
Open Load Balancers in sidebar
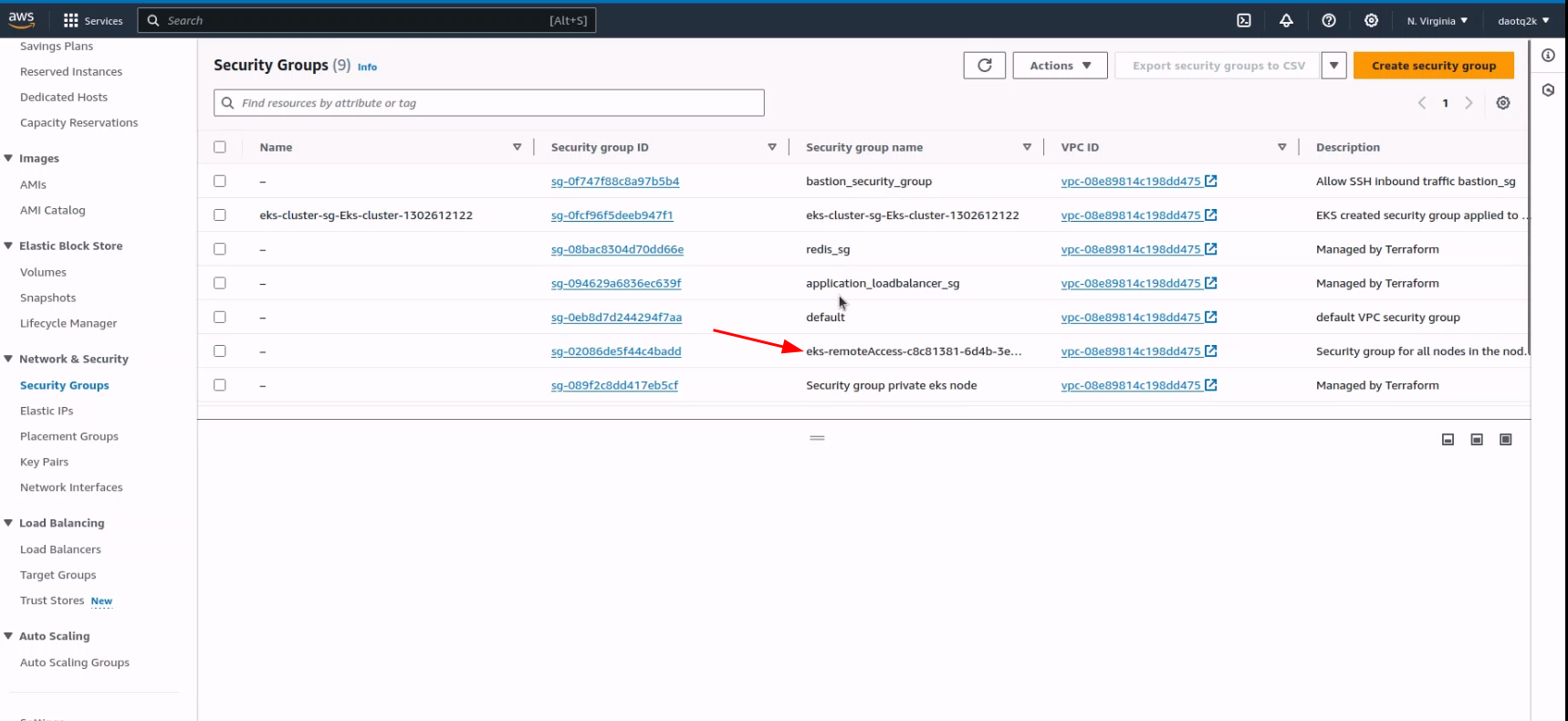60,549
